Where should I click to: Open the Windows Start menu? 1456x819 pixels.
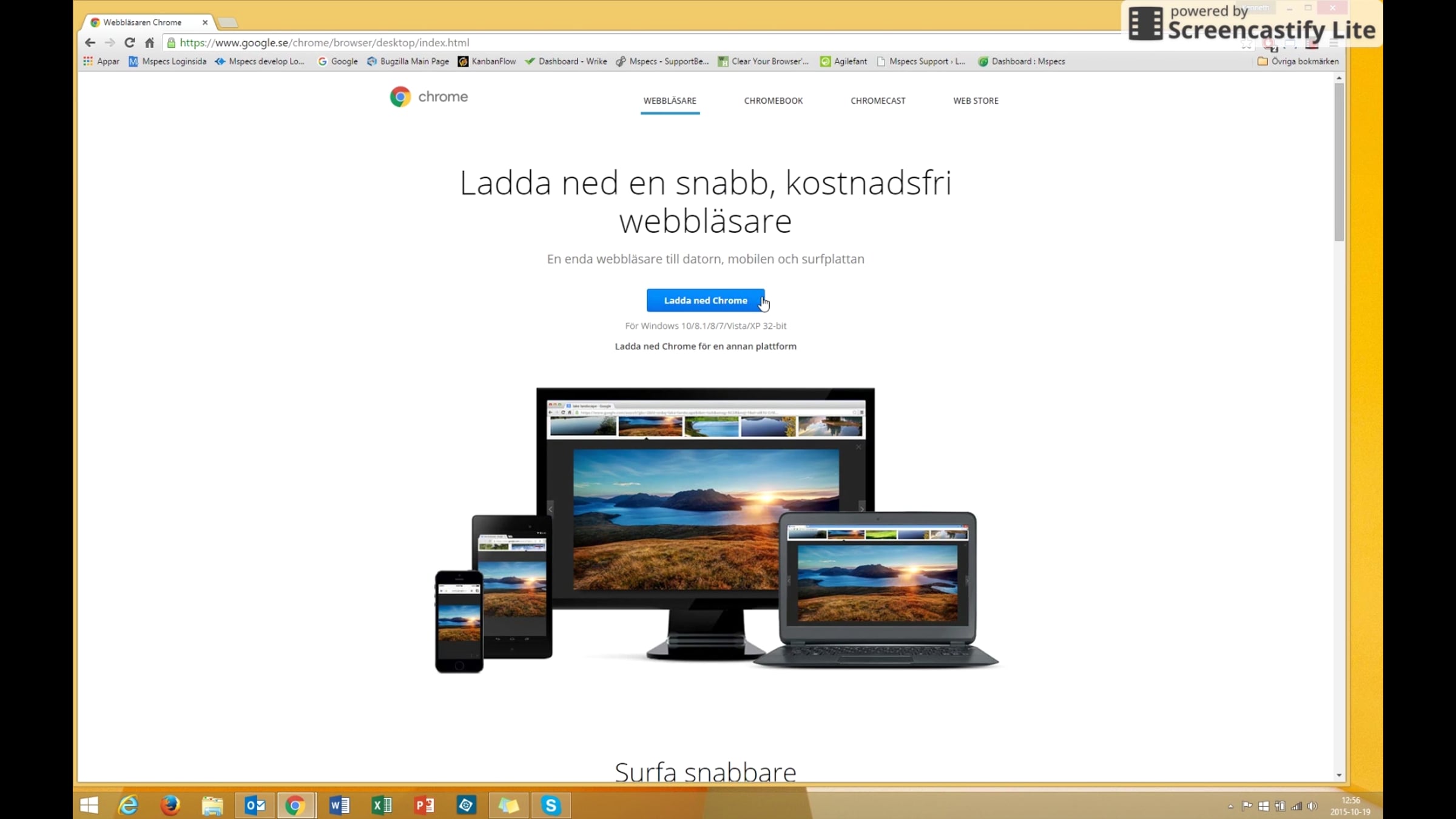tap(89, 805)
